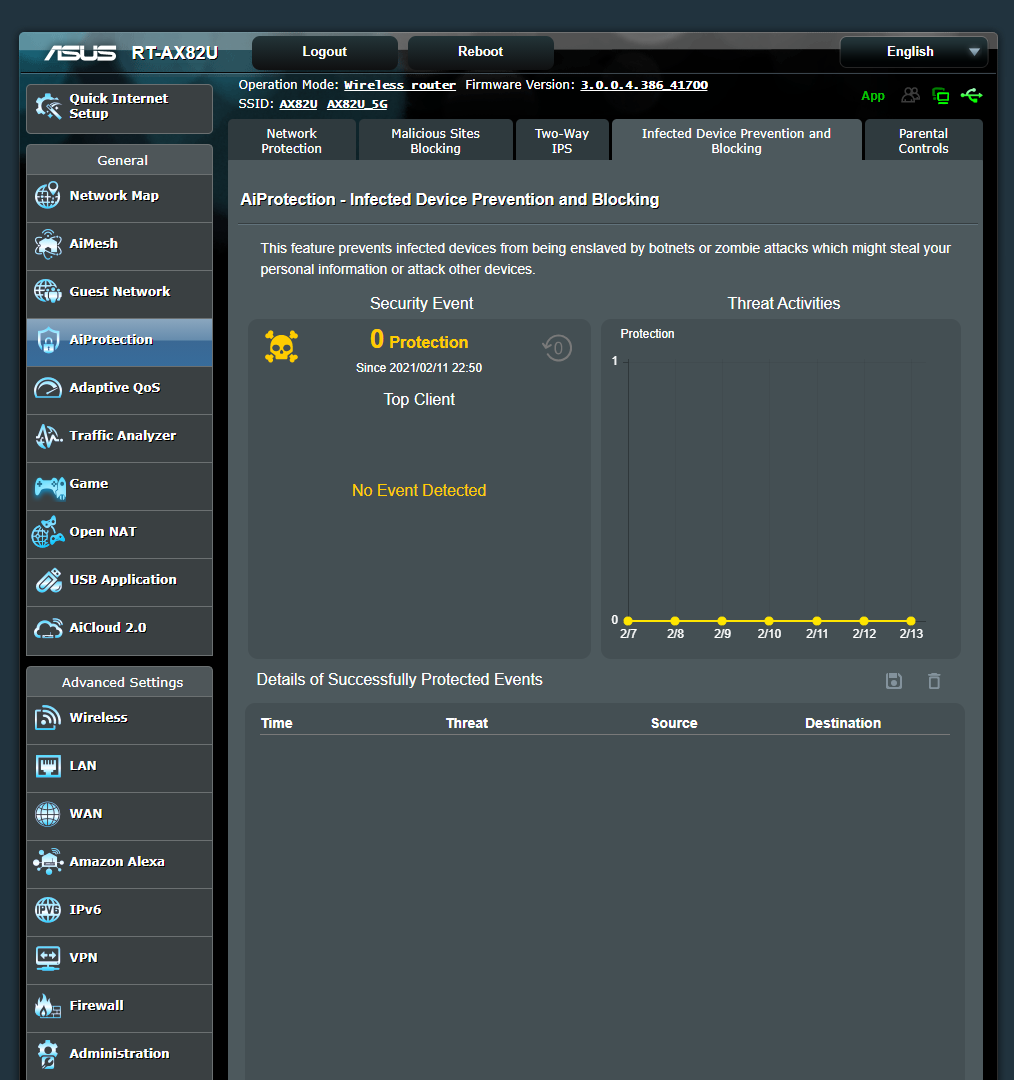This screenshot has height=1080, width=1014.
Task: Click the AX82U SSID link
Action: click(298, 104)
